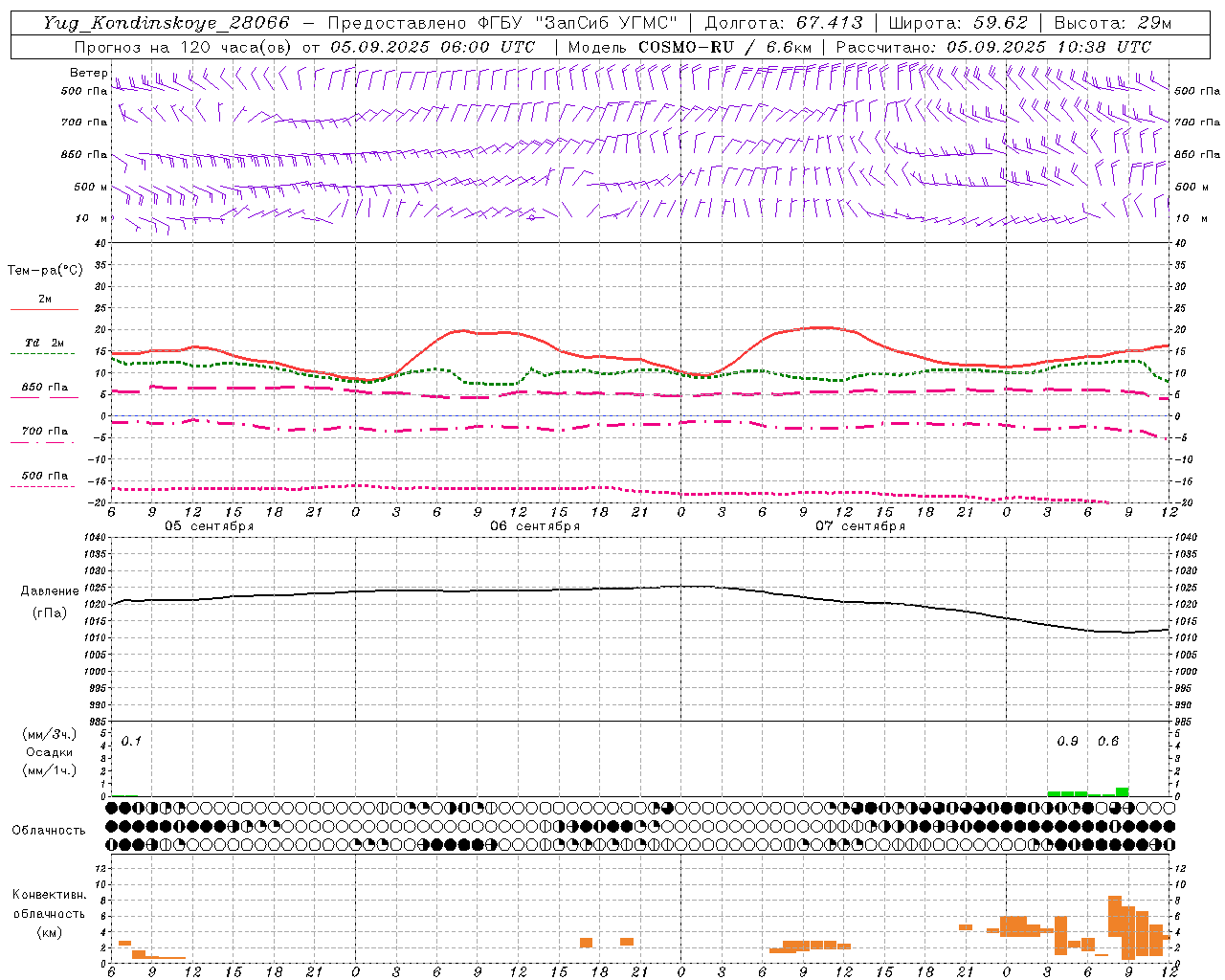Image resolution: width=1225 pixels, height=980 pixels.
Task: Click the model name 'COSMO-RU / 6.6км'
Action: (x=725, y=47)
